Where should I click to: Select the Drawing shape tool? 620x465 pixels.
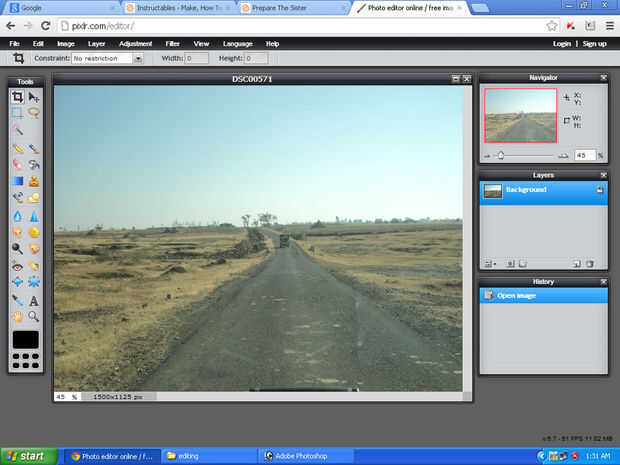tap(34, 197)
